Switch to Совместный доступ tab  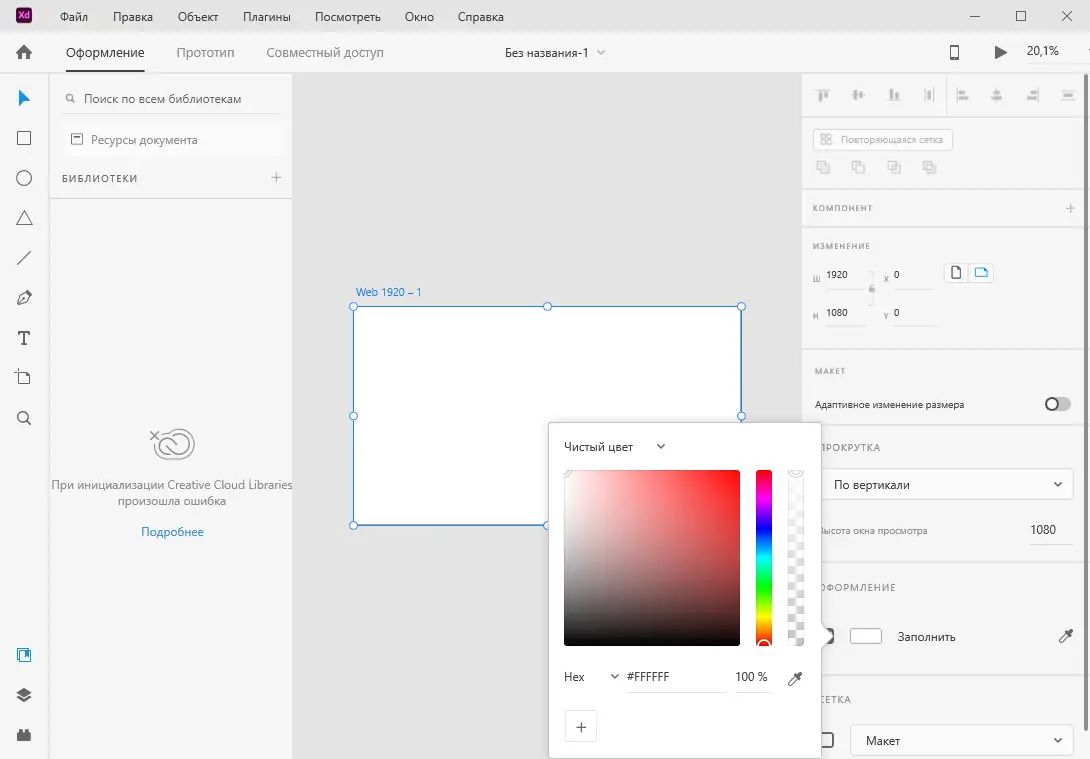point(325,52)
